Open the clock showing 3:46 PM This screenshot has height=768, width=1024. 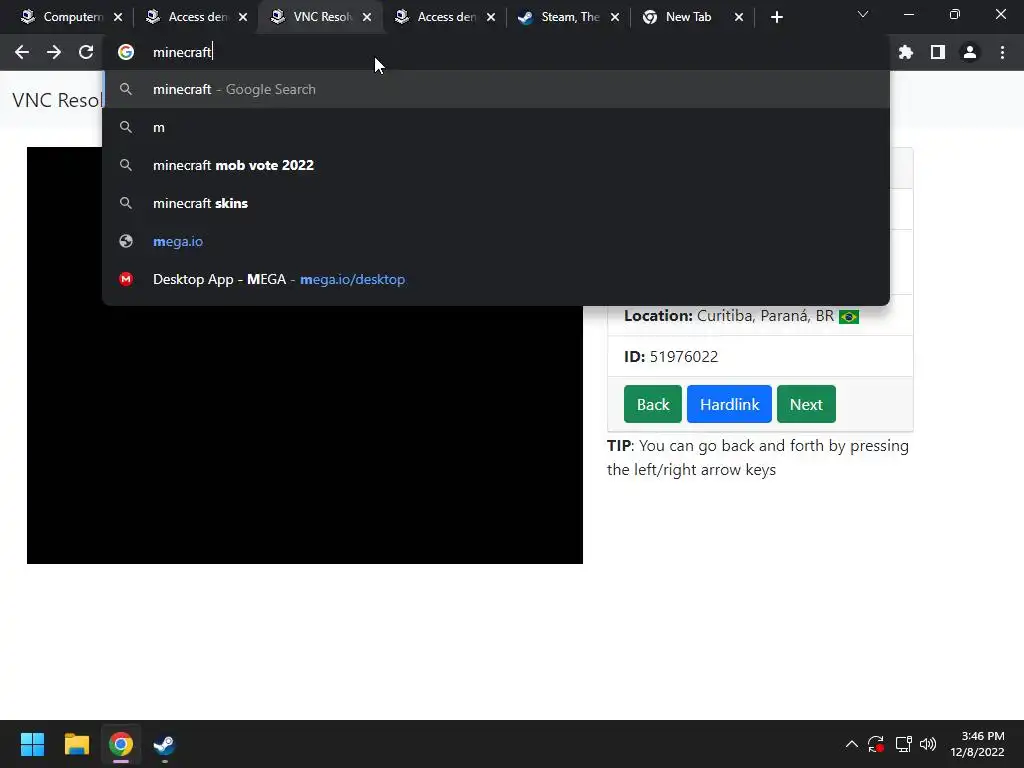click(x=977, y=744)
